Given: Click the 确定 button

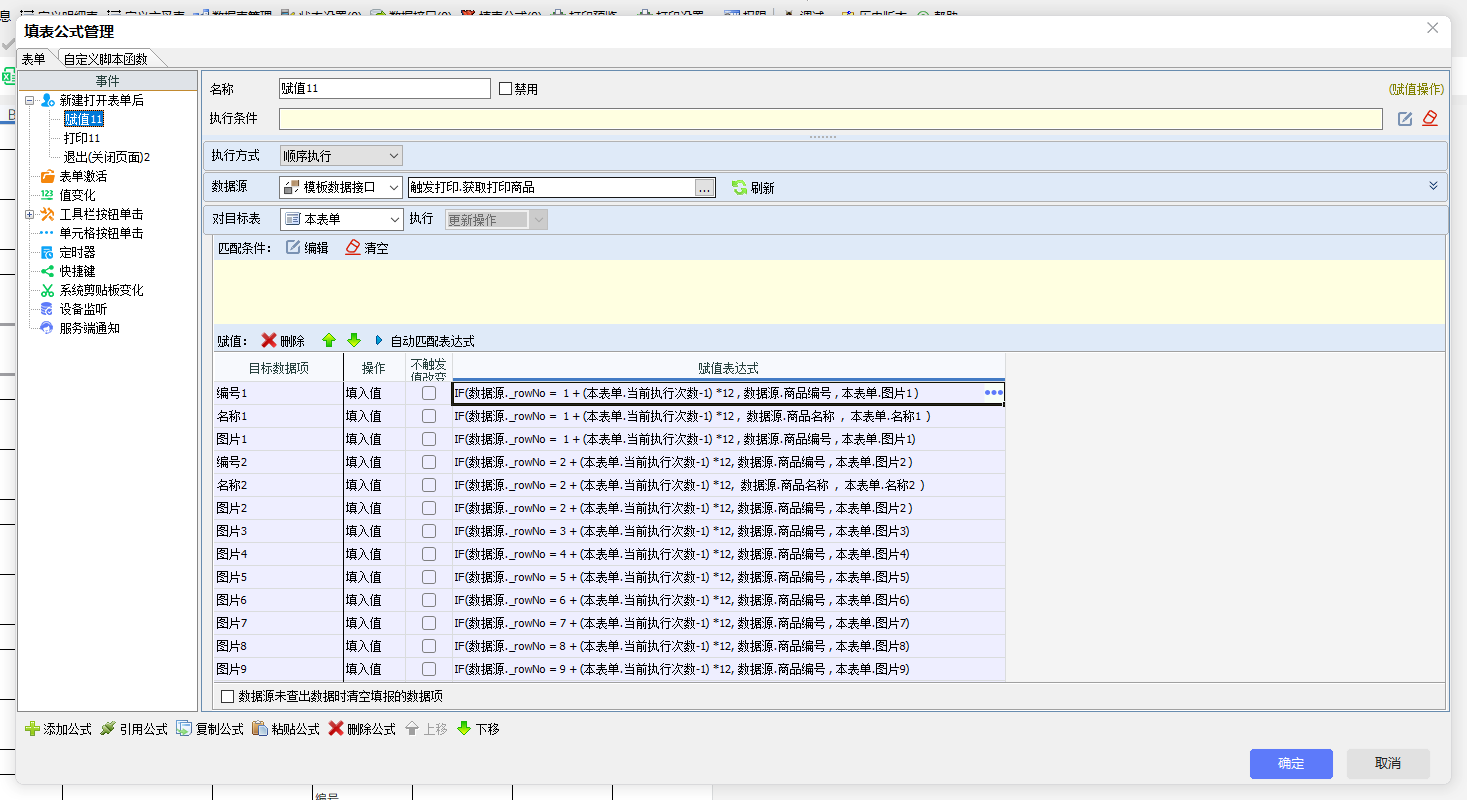Looking at the screenshot, I should tap(1290, 764).
